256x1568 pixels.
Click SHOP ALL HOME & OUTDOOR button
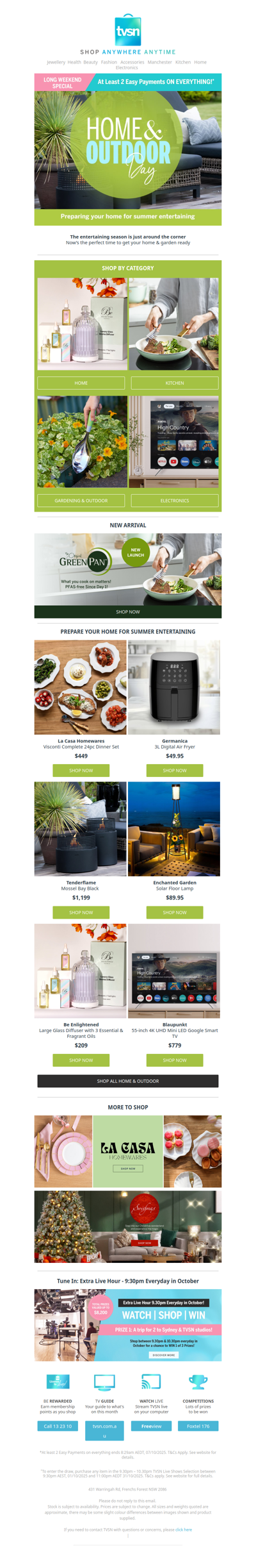[x=128, y=1081]
